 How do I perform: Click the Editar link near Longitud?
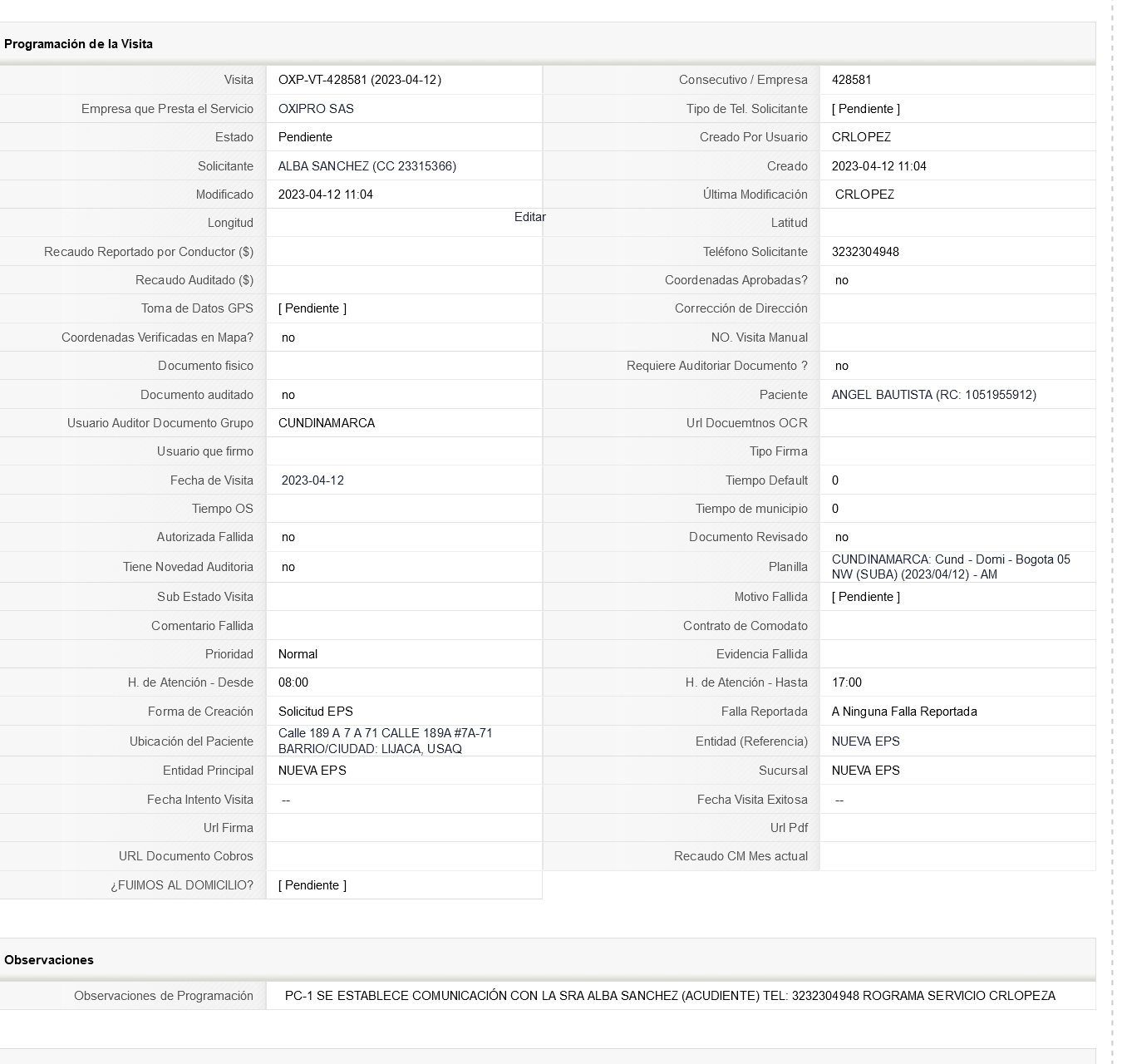click(x=529, y=217)
